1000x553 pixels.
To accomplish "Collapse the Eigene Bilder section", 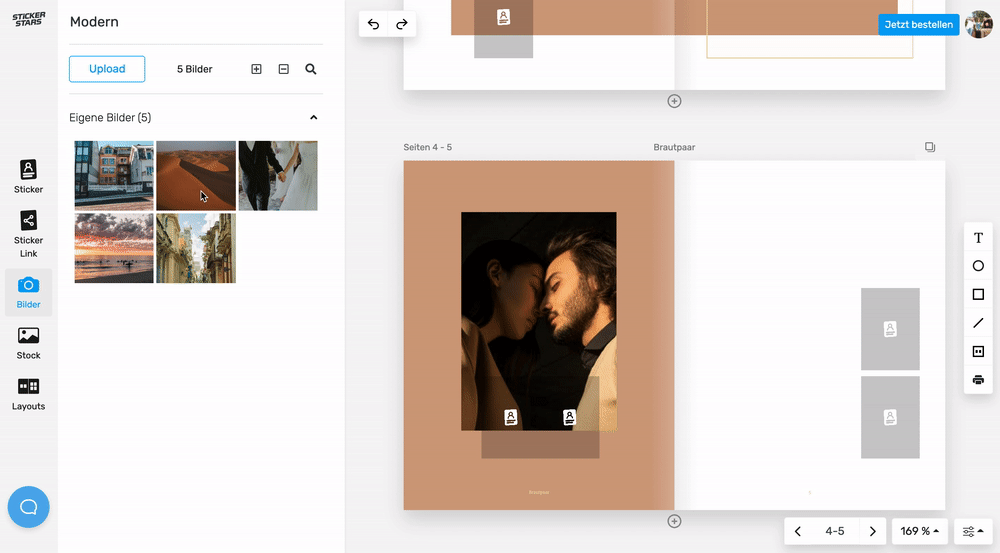I will click(313, 118).
